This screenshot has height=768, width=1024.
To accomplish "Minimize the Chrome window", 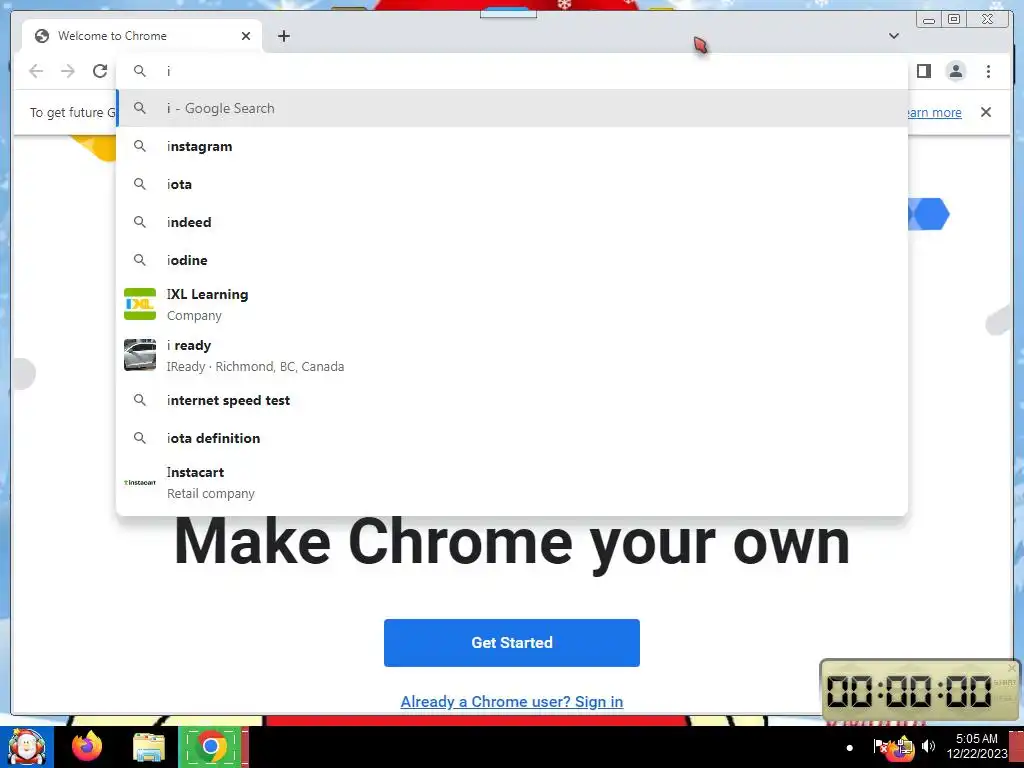I will (x=929, y=20).
